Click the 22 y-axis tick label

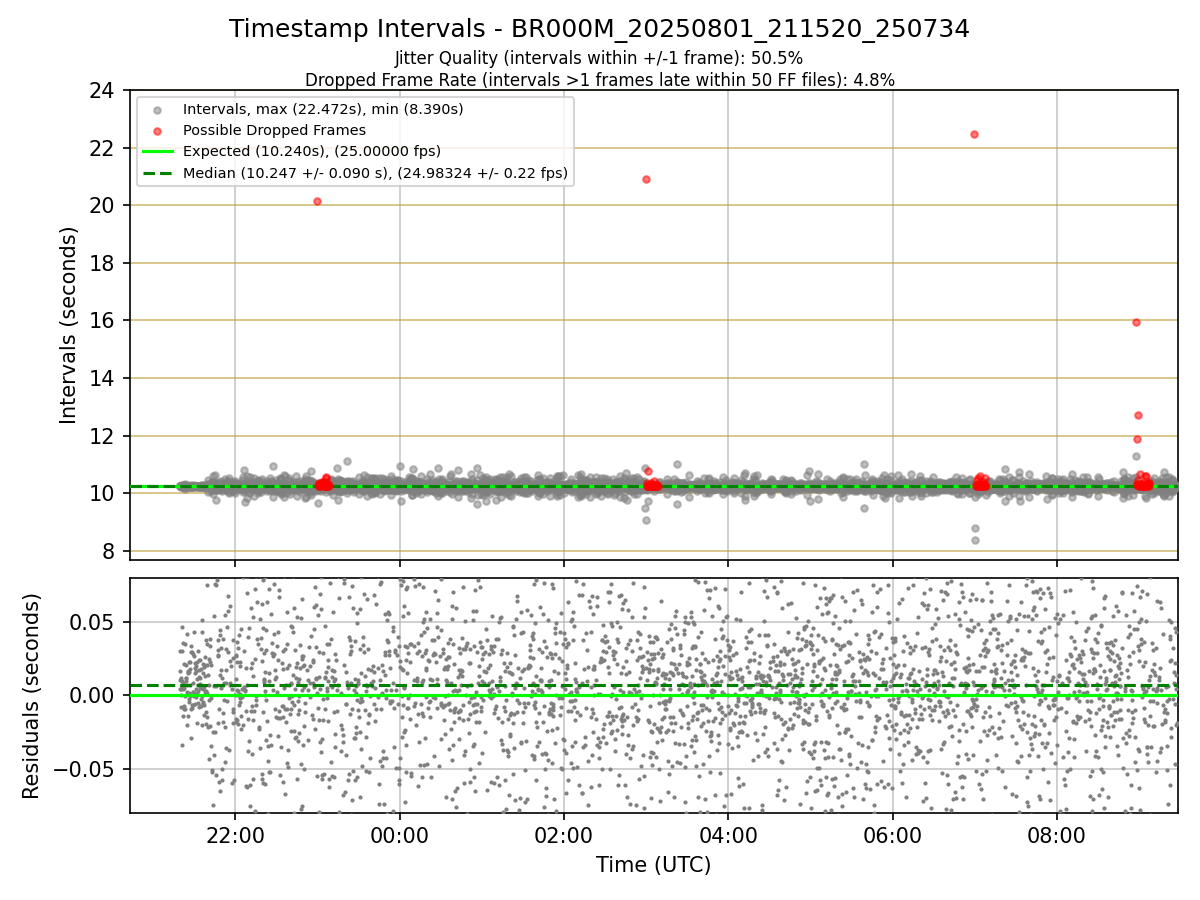101,148
